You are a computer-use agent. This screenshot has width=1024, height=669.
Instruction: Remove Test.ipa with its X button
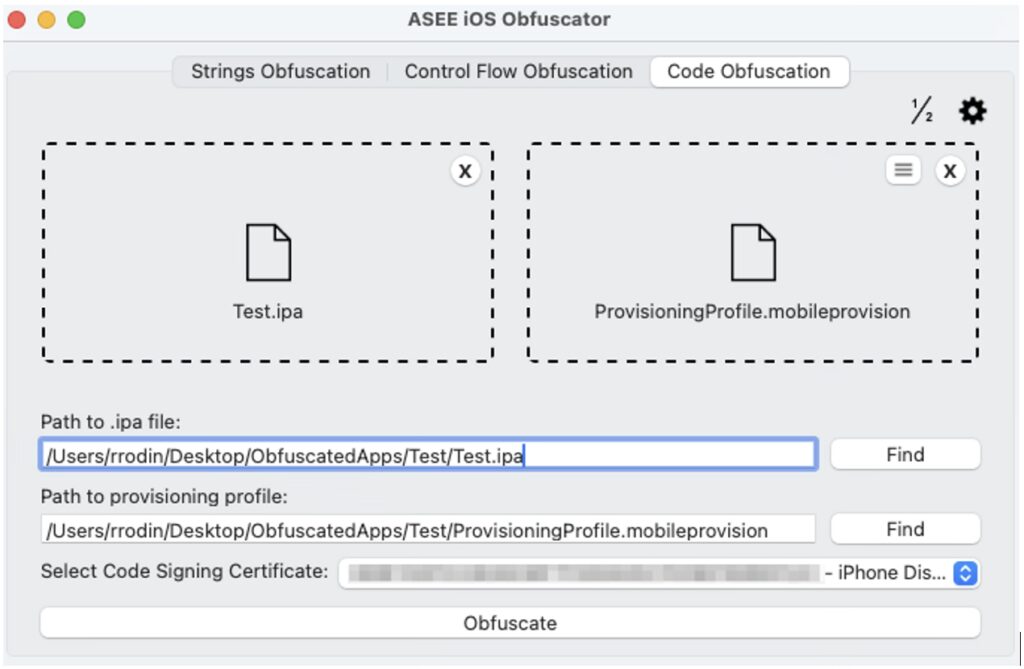(465, 171)
